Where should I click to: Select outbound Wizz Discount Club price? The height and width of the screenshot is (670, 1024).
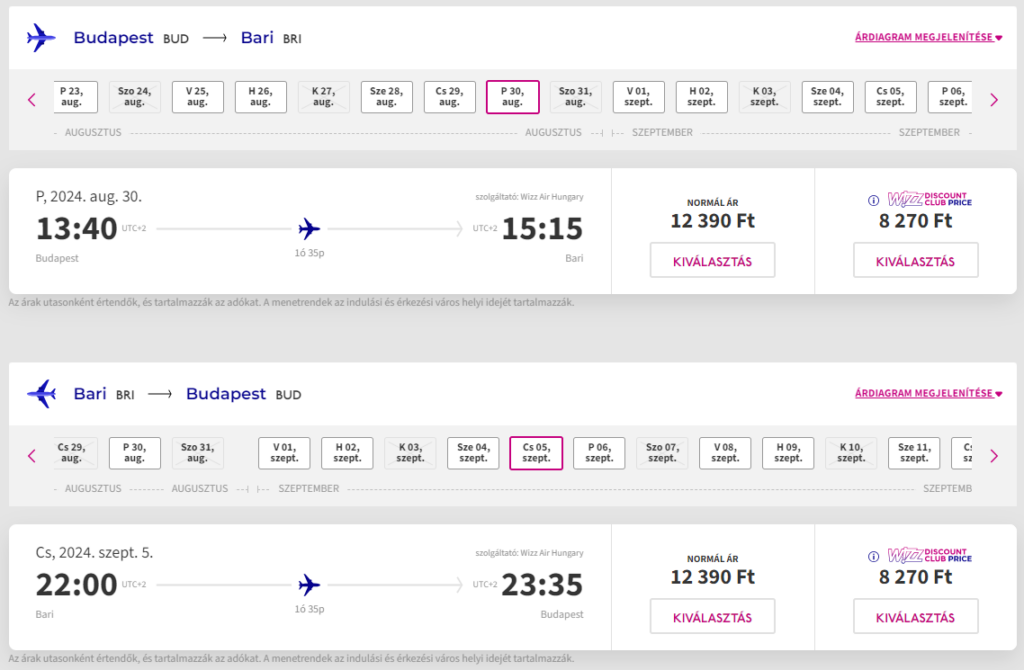[x=915, y=261]
